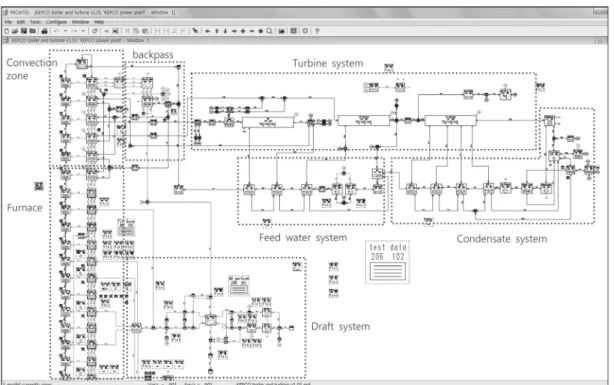Click the filled circle toolbar icon
This screenshot has width=614, height=385.
click(260, 31)
